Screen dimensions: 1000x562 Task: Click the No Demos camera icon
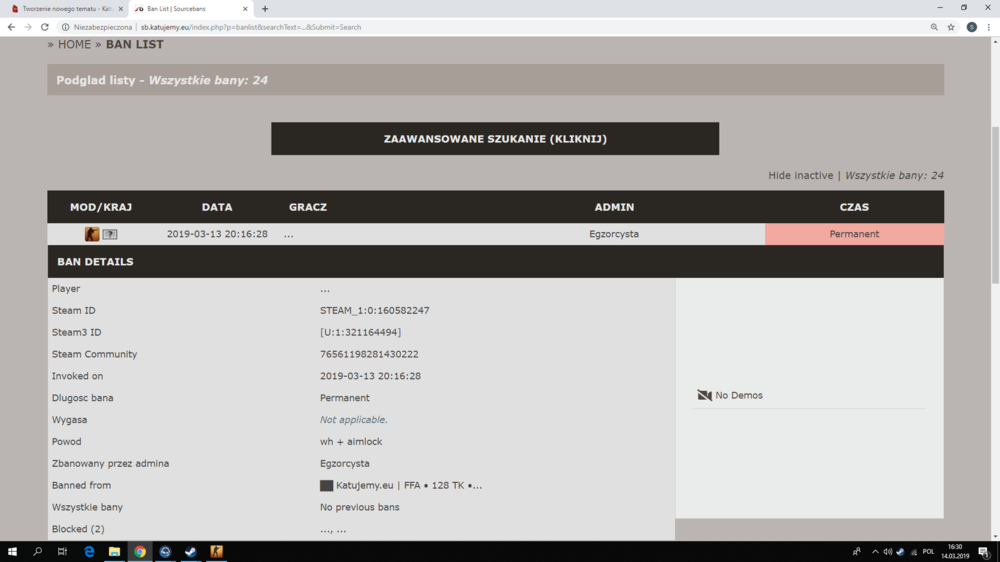click(704, 396)
